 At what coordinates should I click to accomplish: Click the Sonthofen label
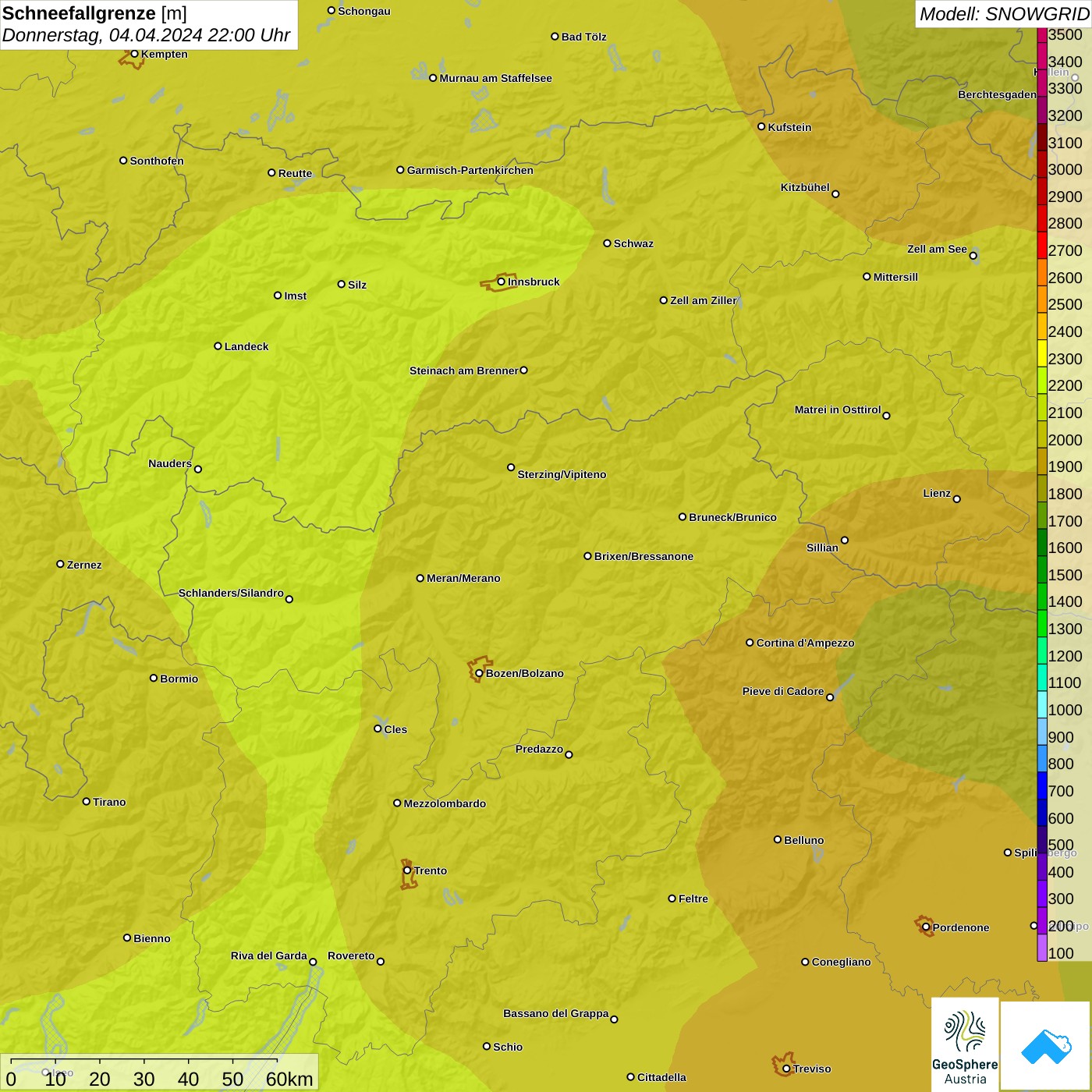[x=157, y=161]
